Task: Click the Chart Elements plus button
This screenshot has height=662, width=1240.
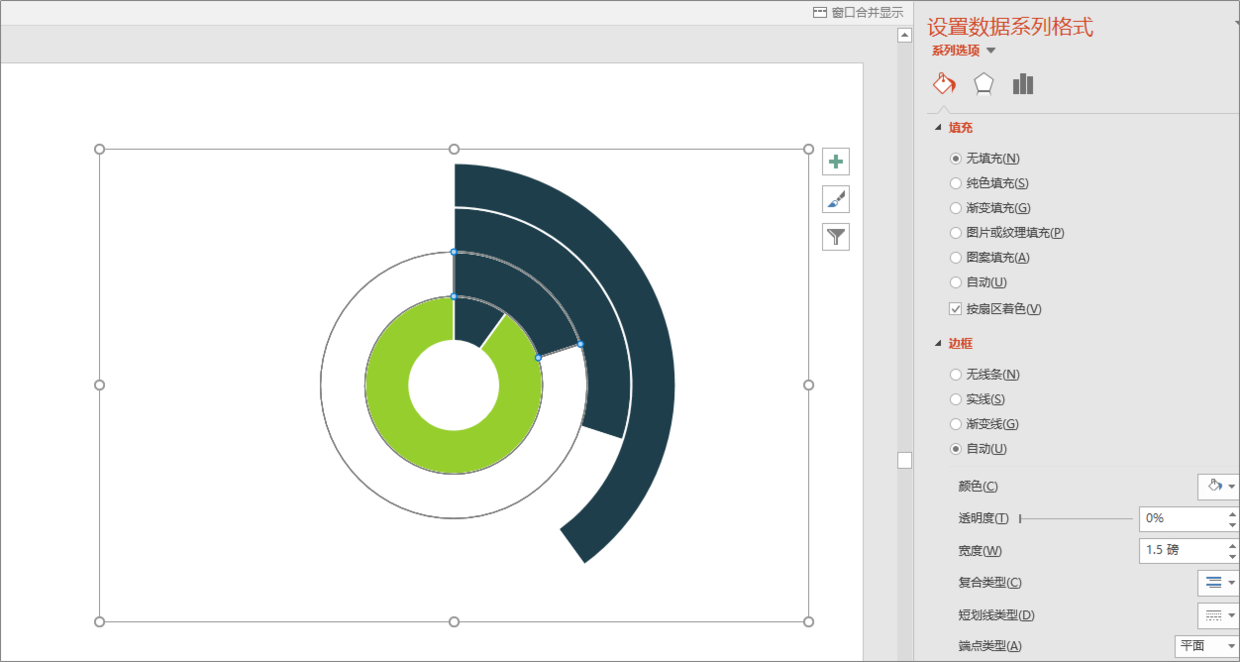Action: point(836,161)
